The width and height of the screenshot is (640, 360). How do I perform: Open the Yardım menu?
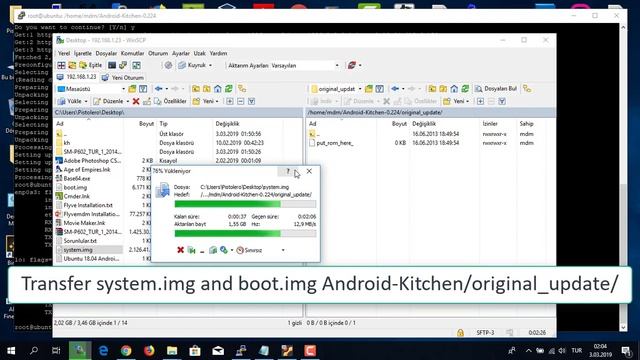[x=218, y=53]
